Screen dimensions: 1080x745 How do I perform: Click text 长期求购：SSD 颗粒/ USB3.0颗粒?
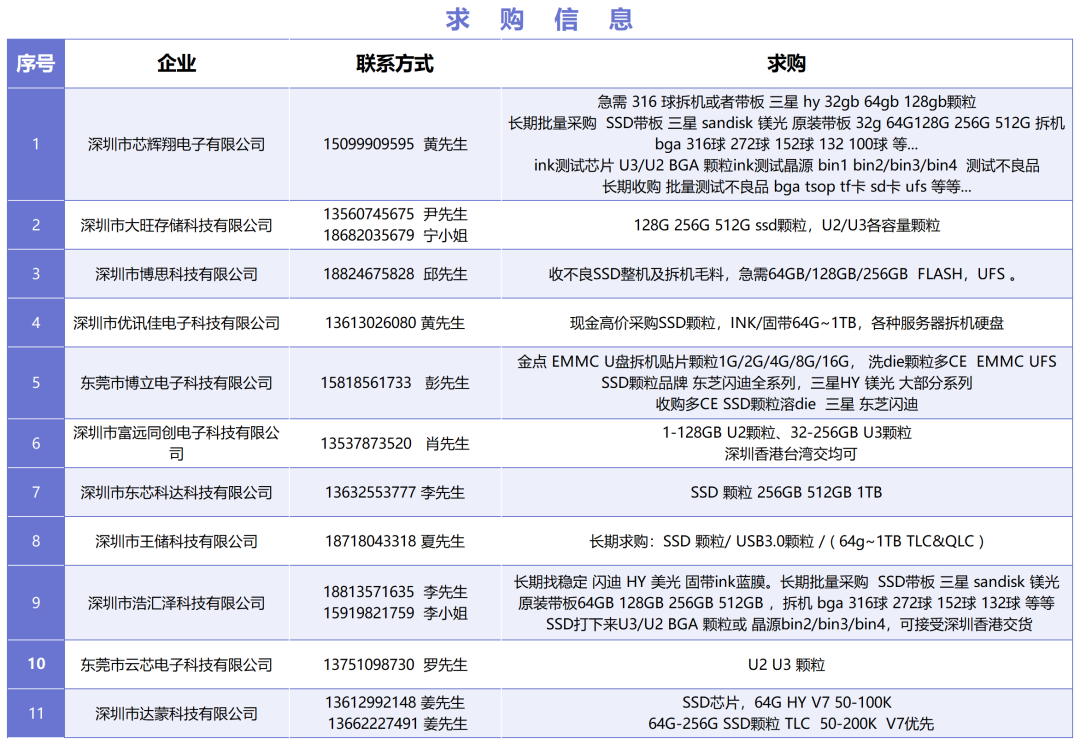click(702, 542)
